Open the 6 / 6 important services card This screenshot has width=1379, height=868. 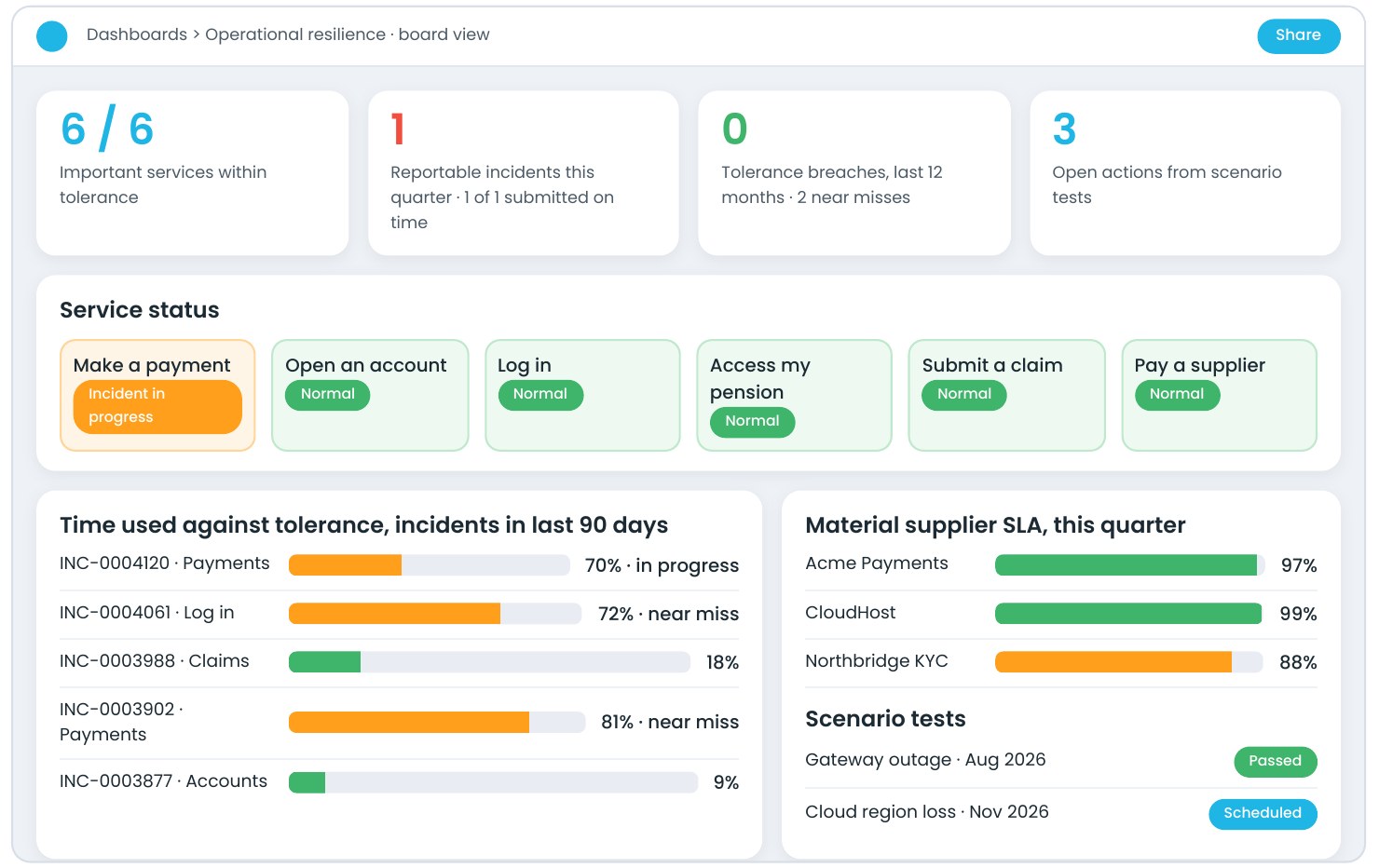point(192,173)
